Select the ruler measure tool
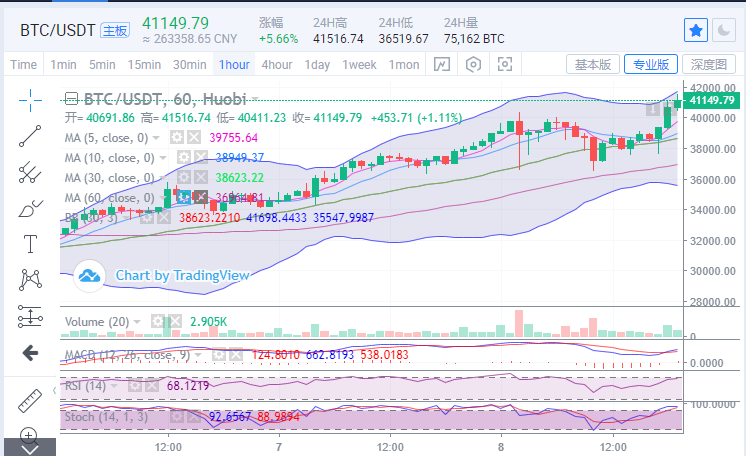 coord(30,400)
